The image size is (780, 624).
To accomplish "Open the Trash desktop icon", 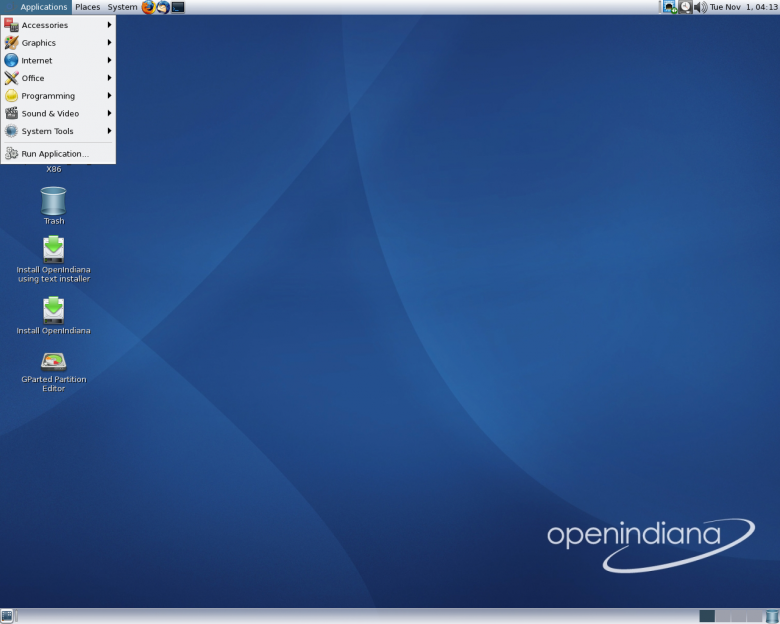I will [x=53, y=206].
